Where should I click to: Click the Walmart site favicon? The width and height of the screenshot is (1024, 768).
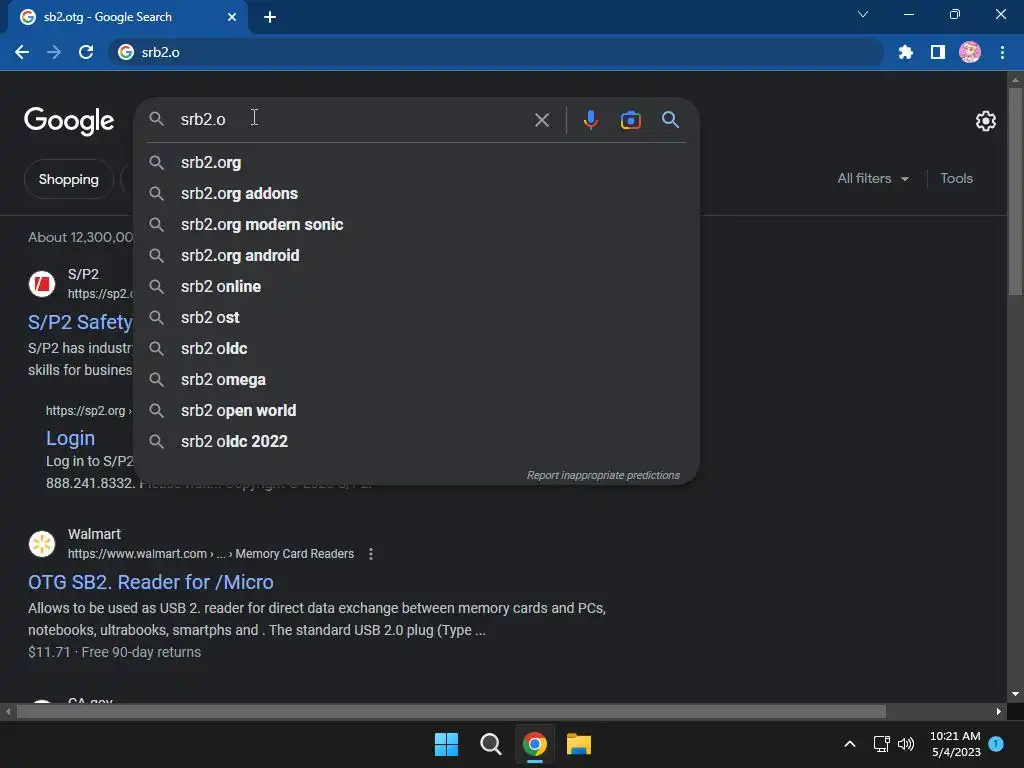pos(42,544)
